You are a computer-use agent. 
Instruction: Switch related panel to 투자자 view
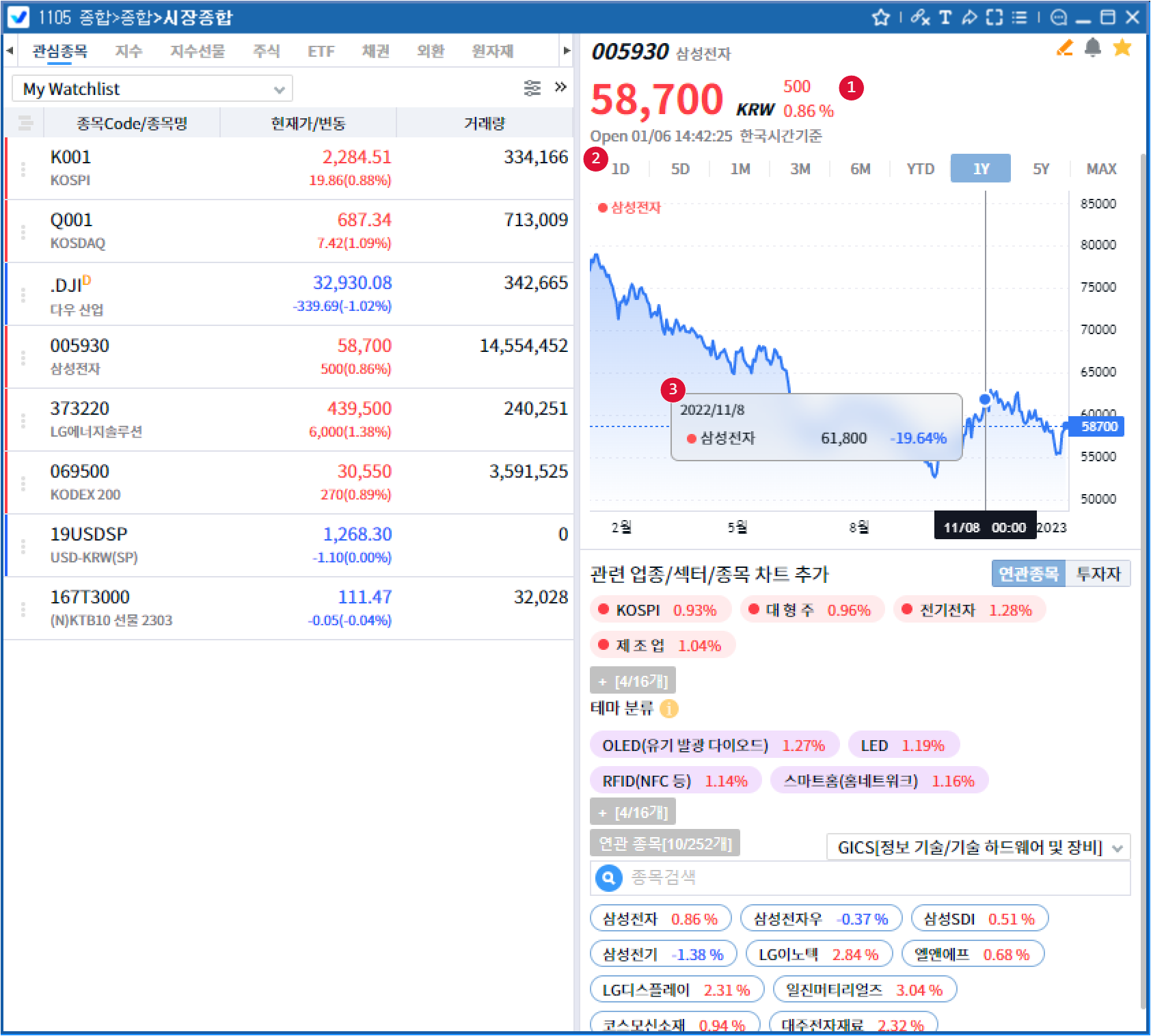pos(1098,574)
